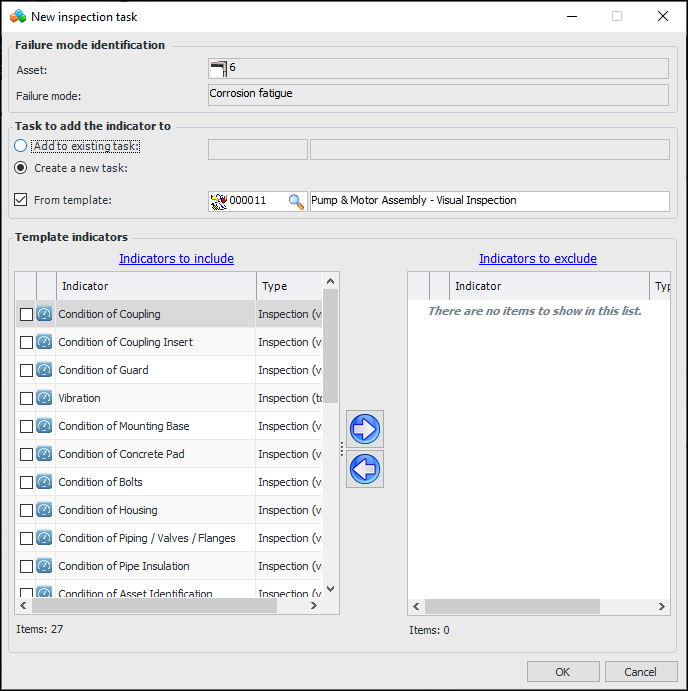Image resolution: width=688 pixels, height=691 pixels.
Task: Check the Condition of Concrete Pad checkbox
Action: 26,454
